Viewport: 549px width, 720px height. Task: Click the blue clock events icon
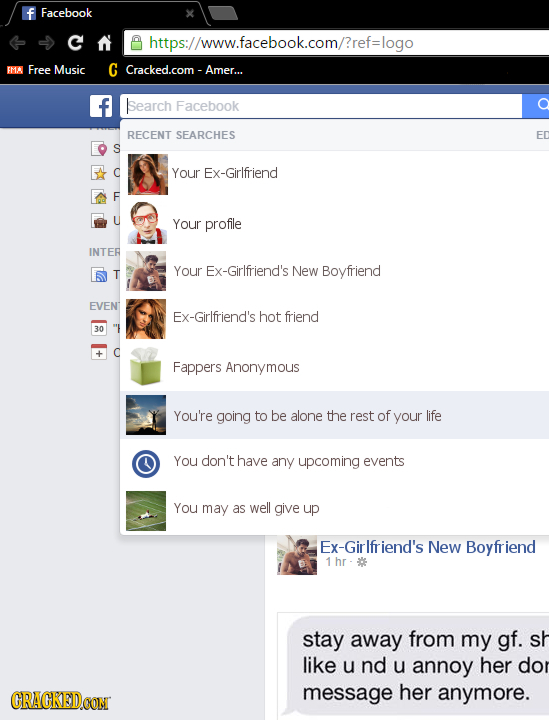146,463
